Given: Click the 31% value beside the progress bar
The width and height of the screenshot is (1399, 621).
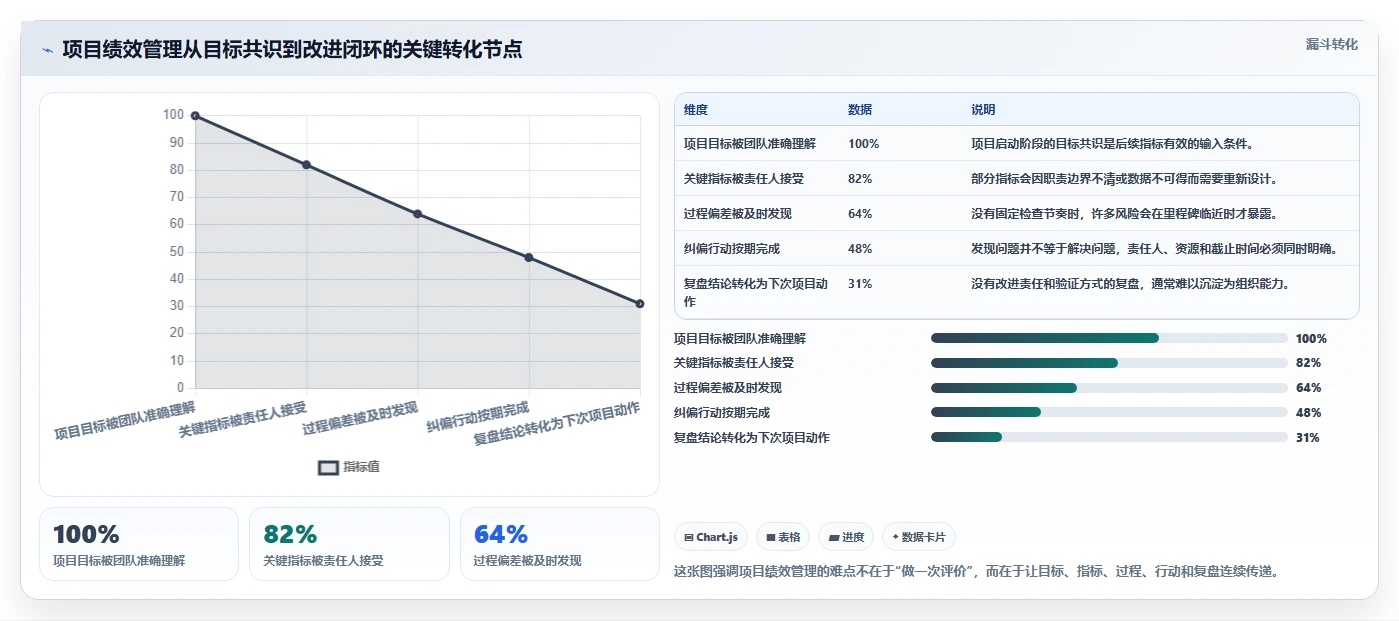Looking at the screenshot, I should (x=1308, y=438).
